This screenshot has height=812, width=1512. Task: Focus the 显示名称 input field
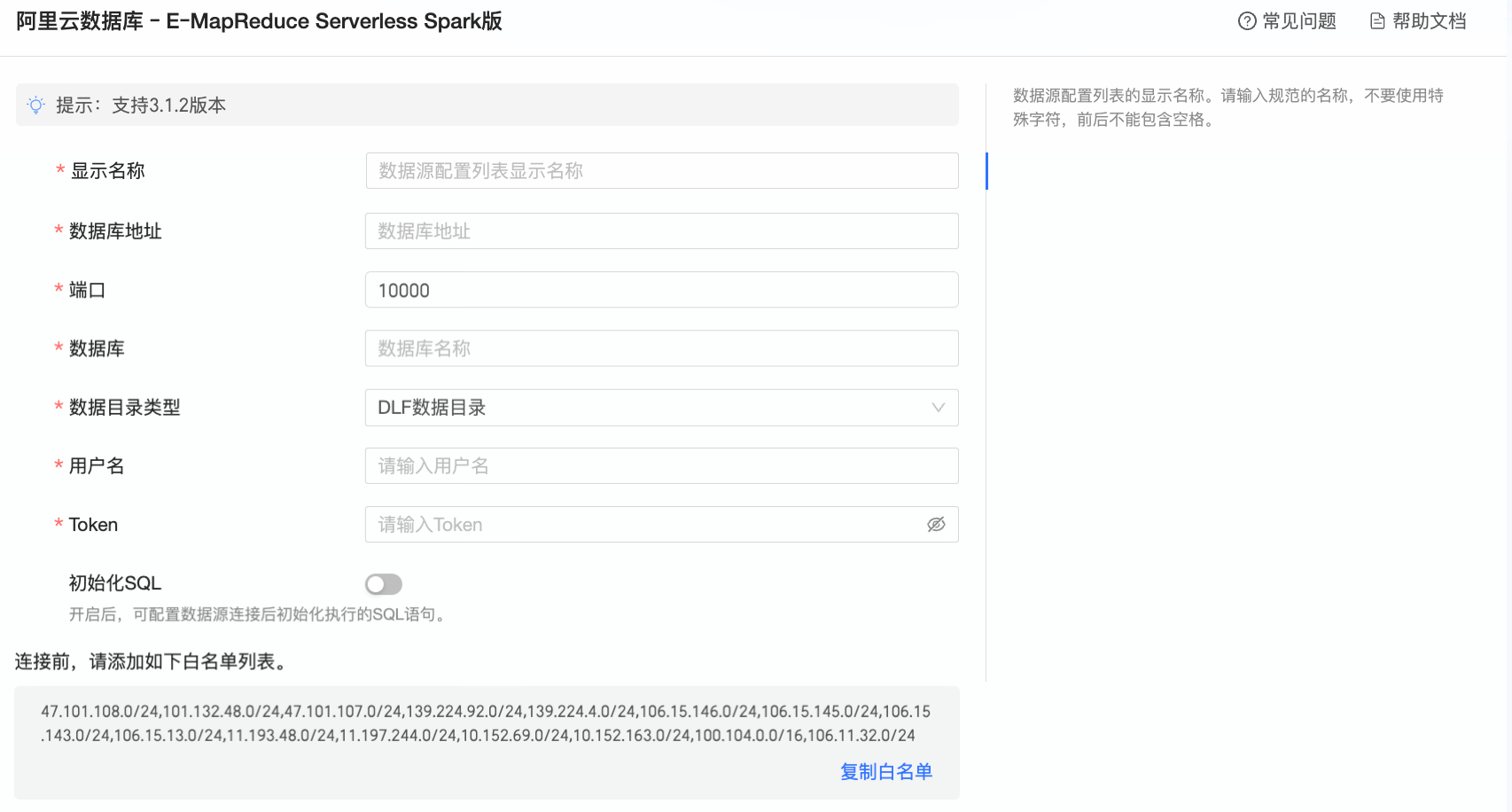(x=662, y=171)
